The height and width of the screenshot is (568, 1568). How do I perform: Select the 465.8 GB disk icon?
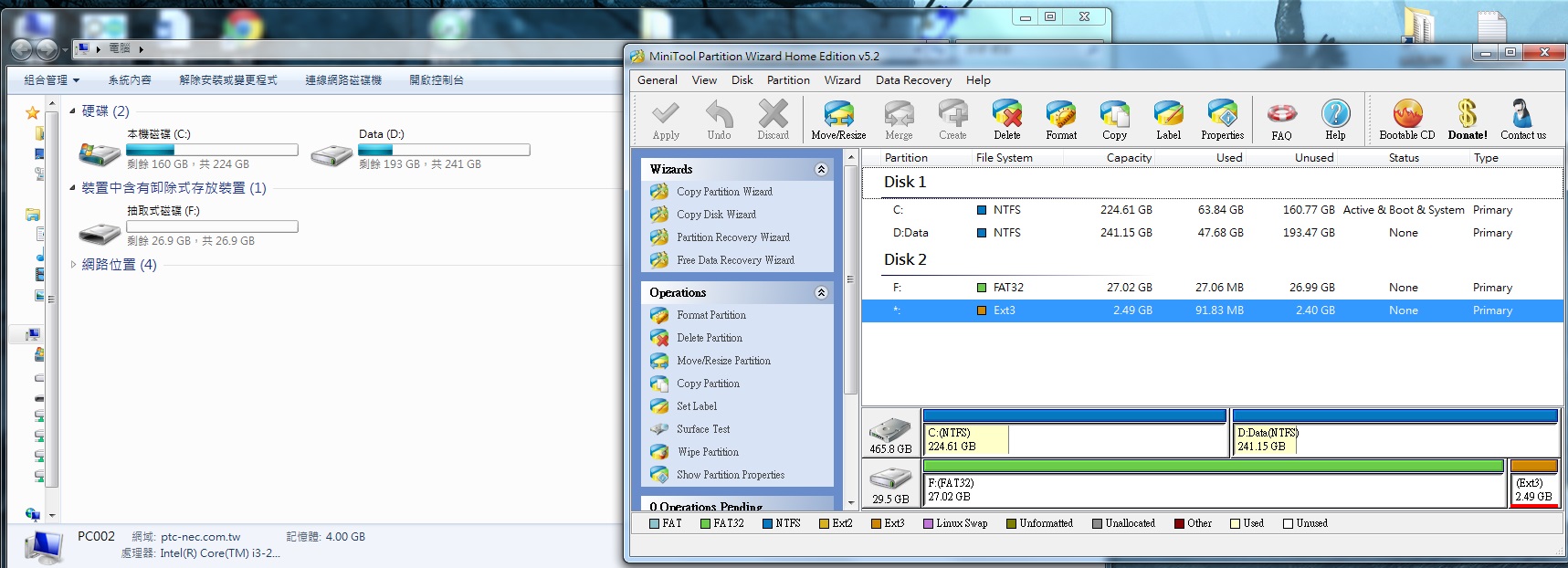[x=890, y=436]
